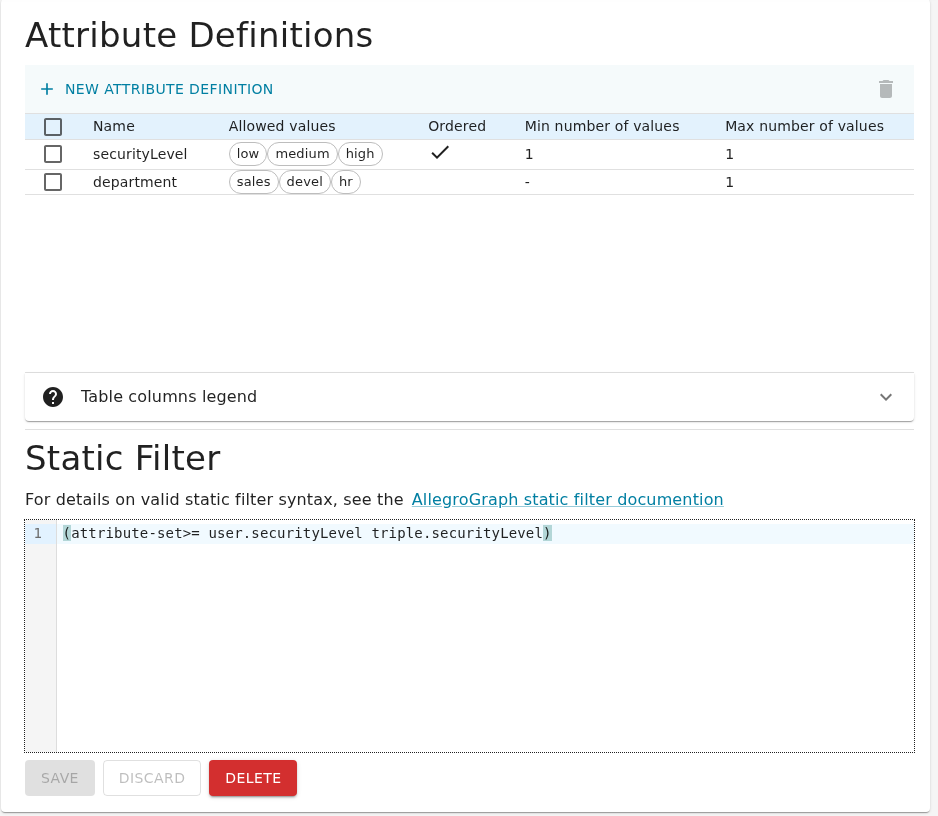Toggle the select-all checkbox in table header
The width and height of the screenshot is (938, 816).
[x=53, y=126]
